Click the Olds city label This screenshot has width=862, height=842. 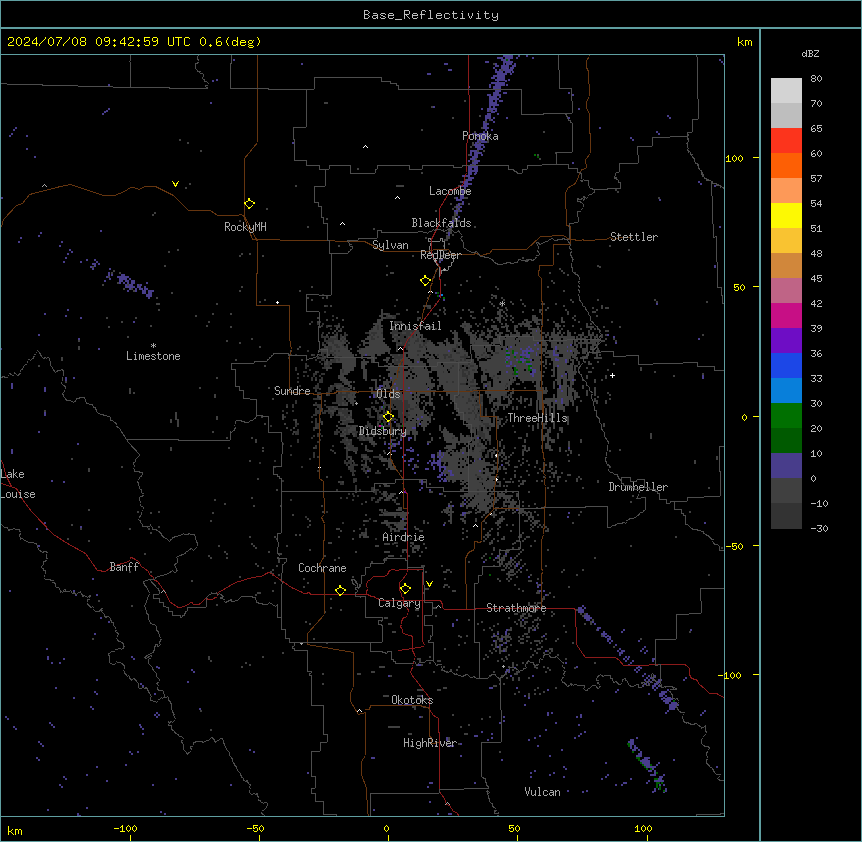(388, 394)
